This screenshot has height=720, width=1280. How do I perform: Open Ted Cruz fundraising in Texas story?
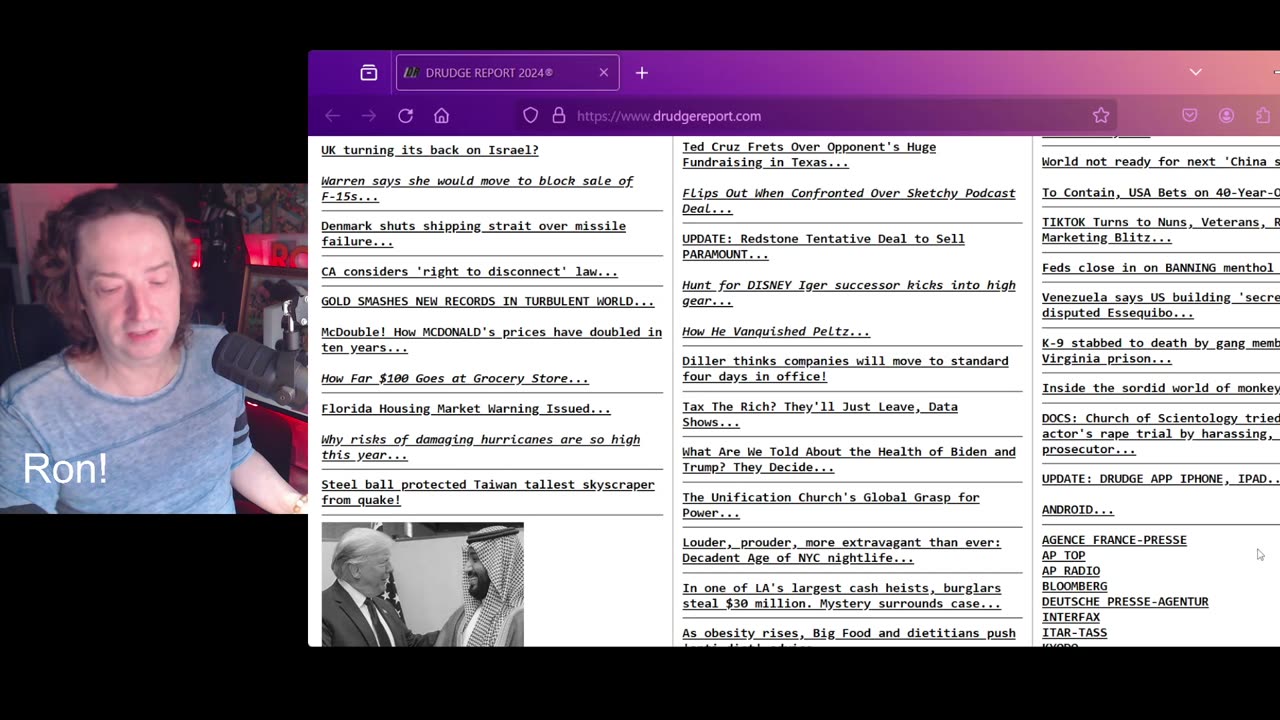tap(809, 154)
